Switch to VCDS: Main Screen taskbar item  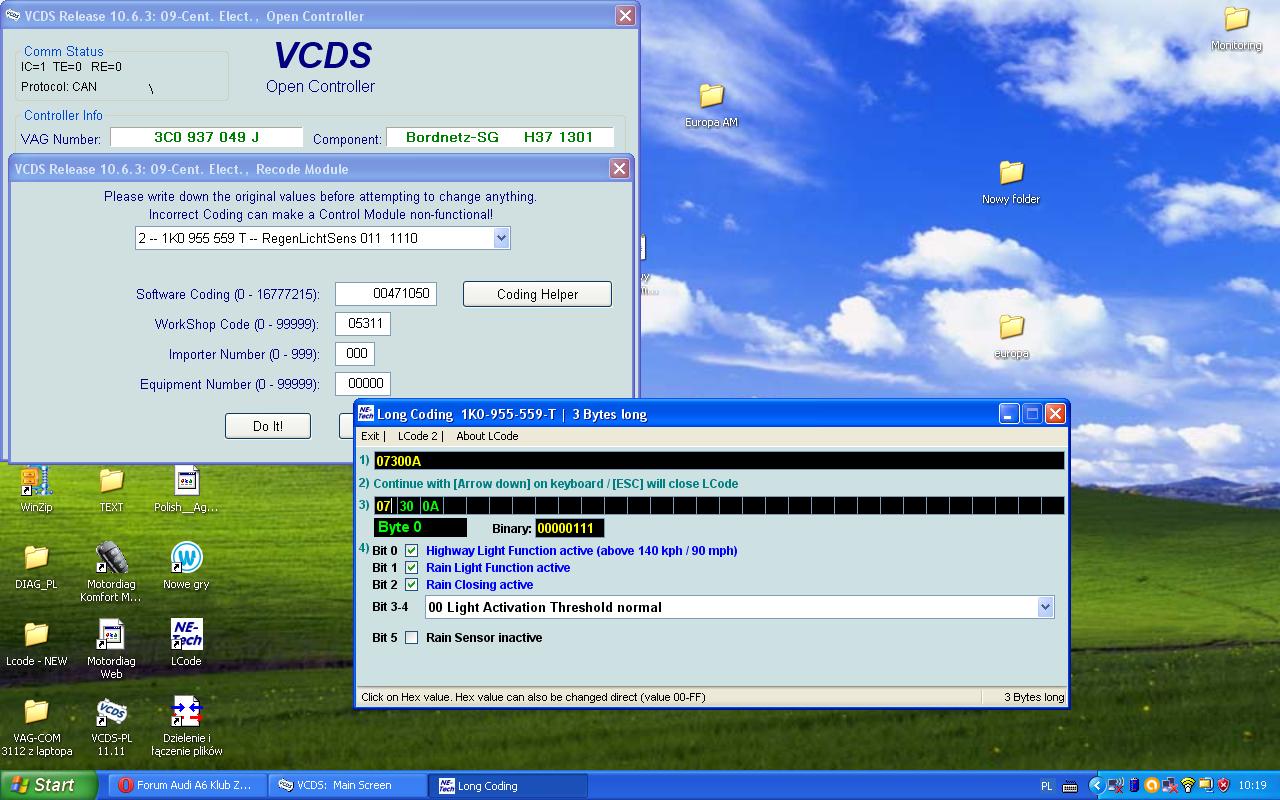click(x=347, y=785)
